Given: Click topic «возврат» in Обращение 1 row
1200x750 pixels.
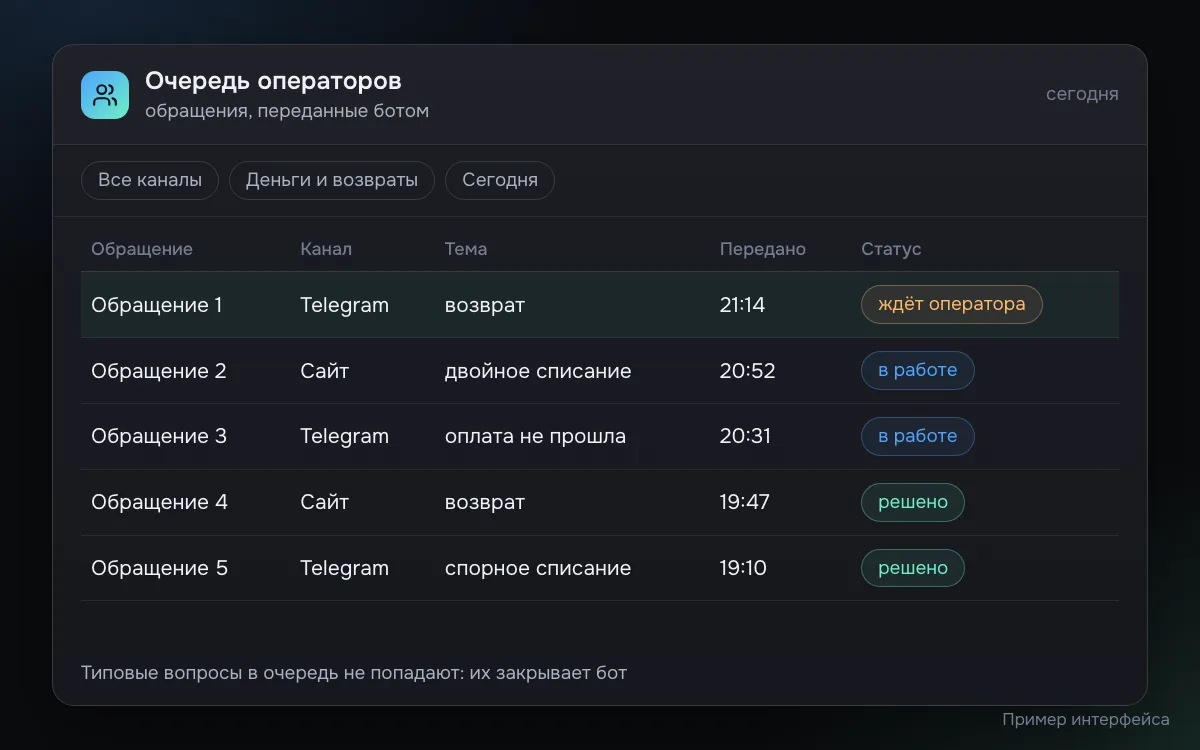Looking at the screenshot, I should point(485,305).
